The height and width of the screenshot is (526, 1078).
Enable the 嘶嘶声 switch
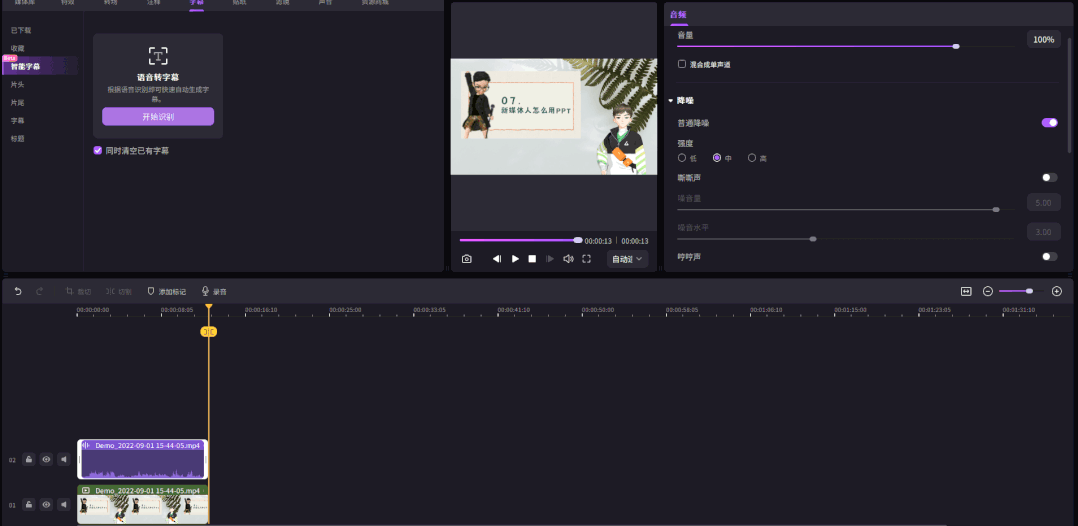click(x=1050, y=177)
